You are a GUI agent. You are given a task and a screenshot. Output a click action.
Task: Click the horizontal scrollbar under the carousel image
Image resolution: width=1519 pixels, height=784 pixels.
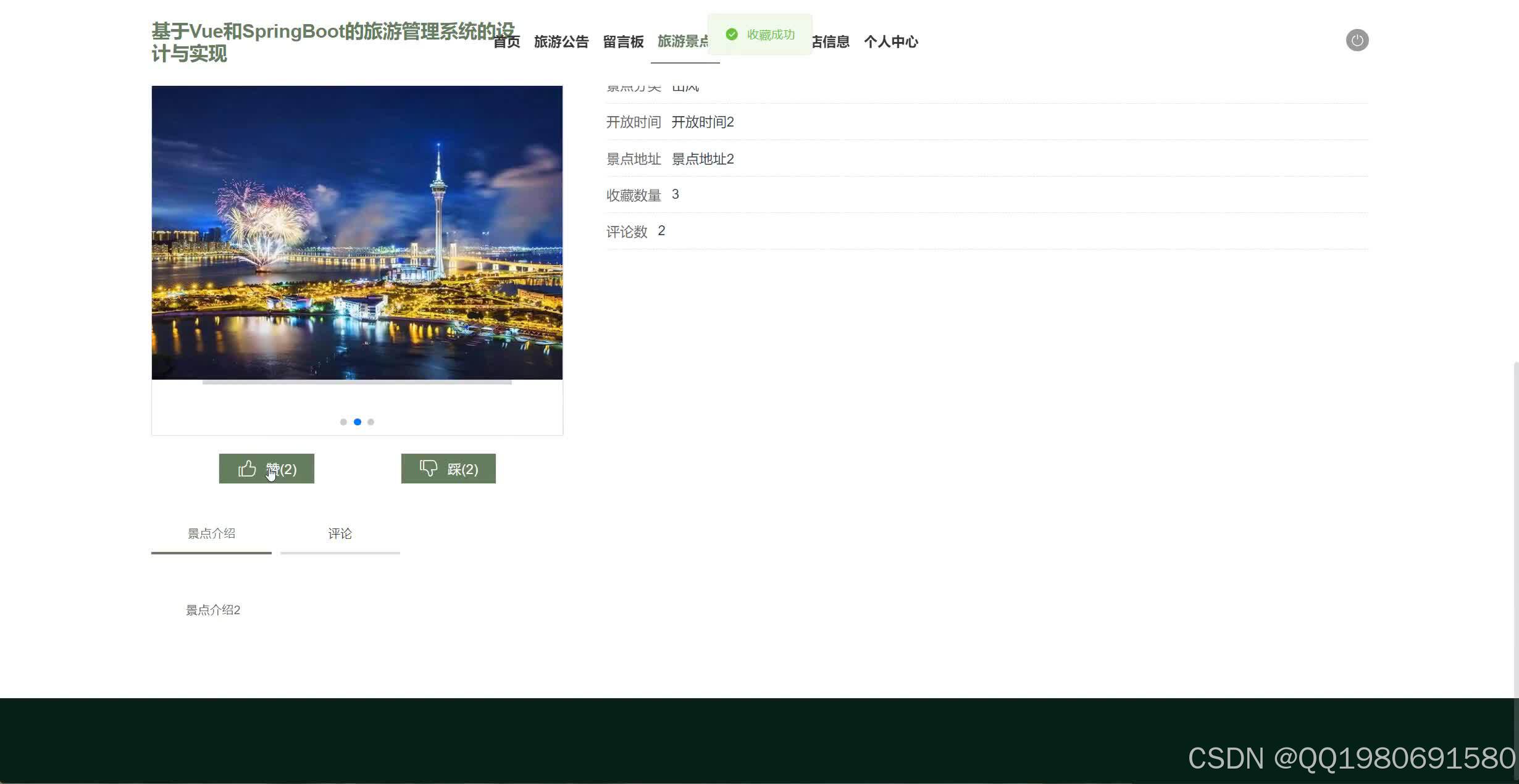point(357,383)
